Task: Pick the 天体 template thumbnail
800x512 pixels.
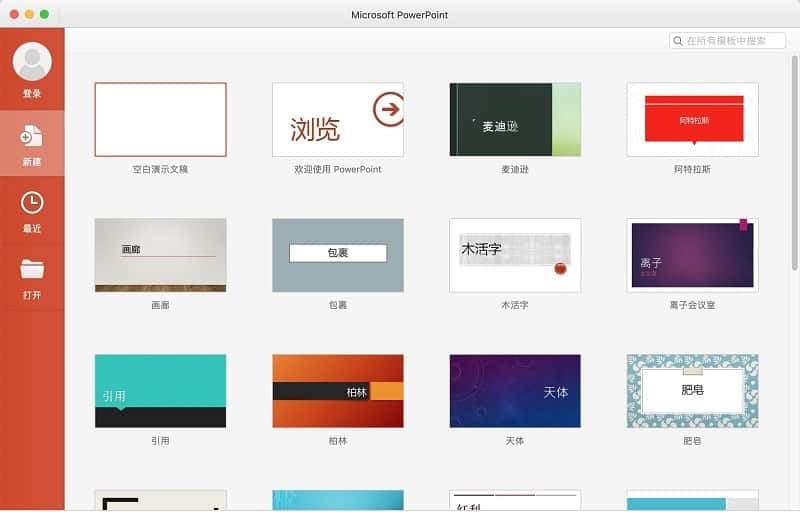Action: pos(515,391)
